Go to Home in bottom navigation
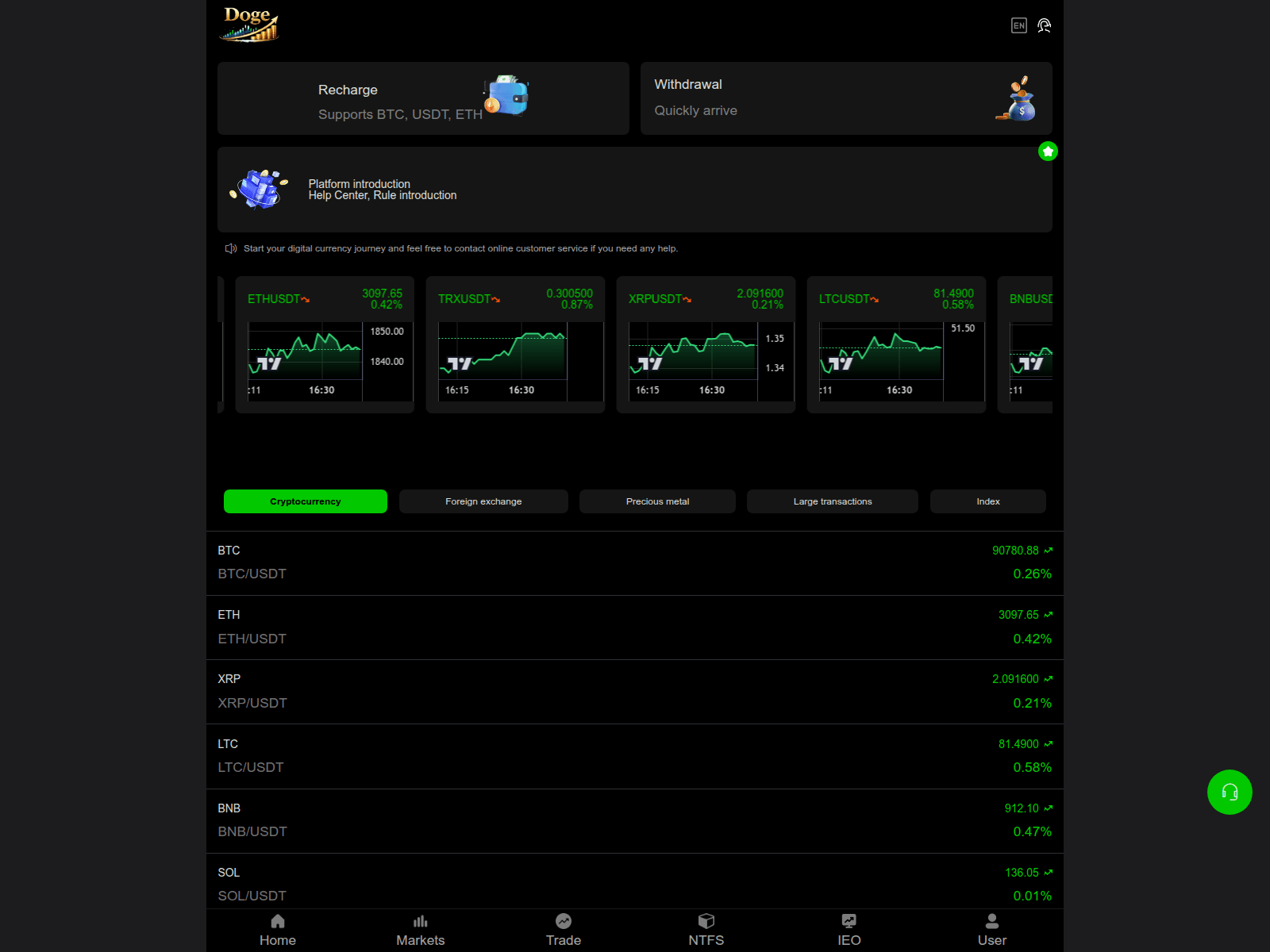 point(278,931)
